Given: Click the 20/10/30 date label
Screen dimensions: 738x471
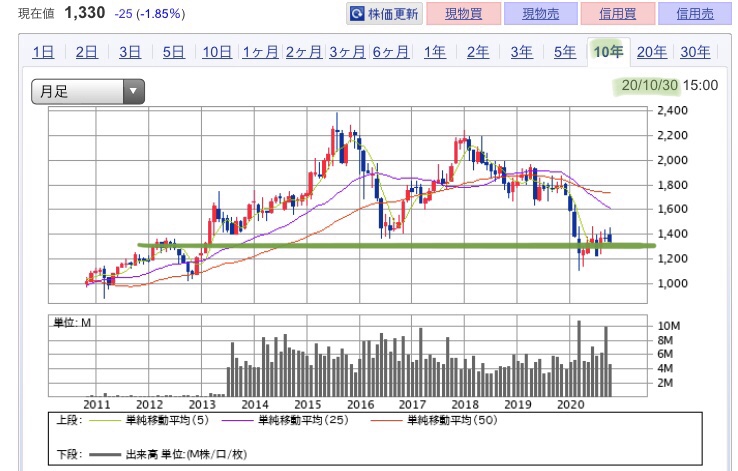Looking at the screenshot, I should [x=650, y=85].
